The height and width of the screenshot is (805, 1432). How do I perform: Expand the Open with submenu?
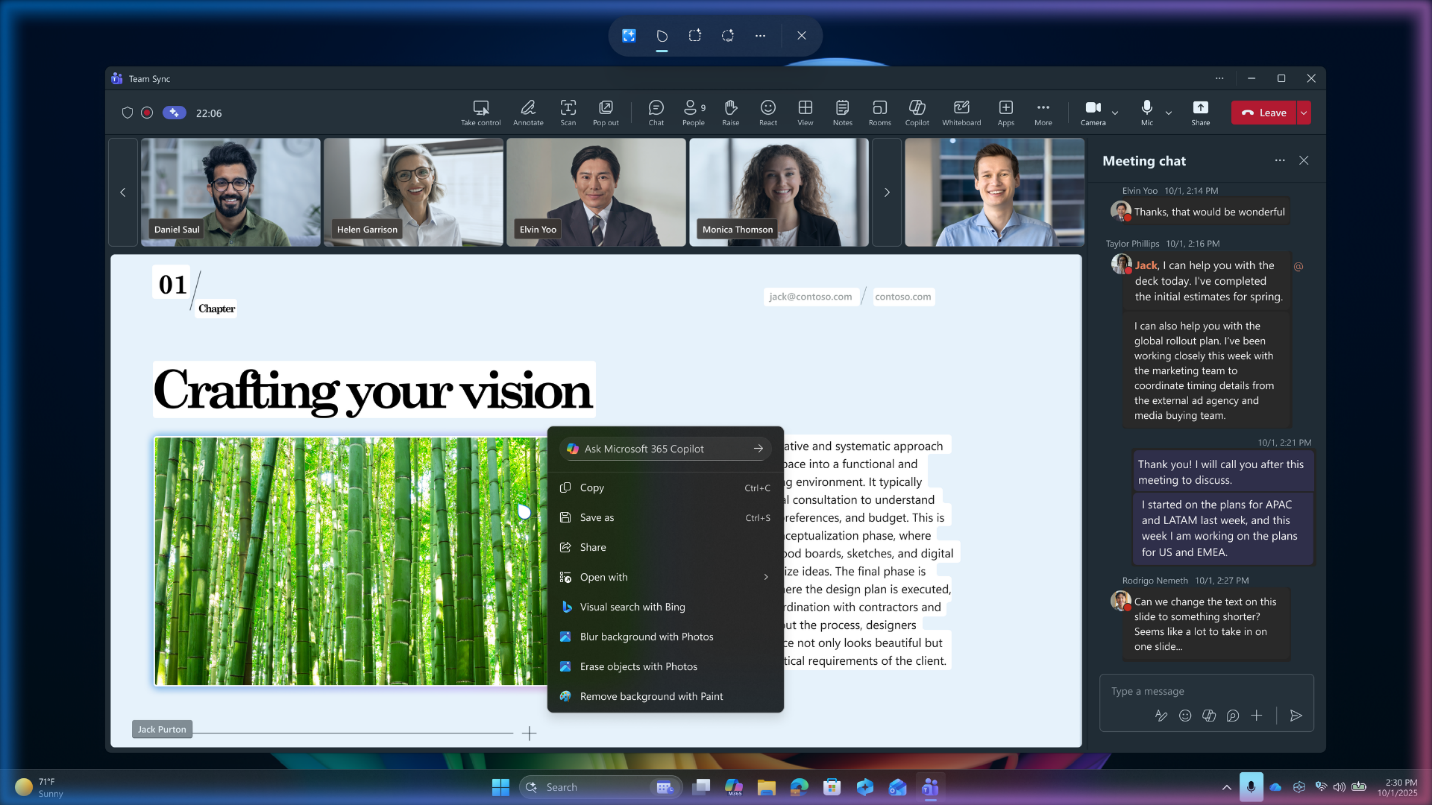666,577
